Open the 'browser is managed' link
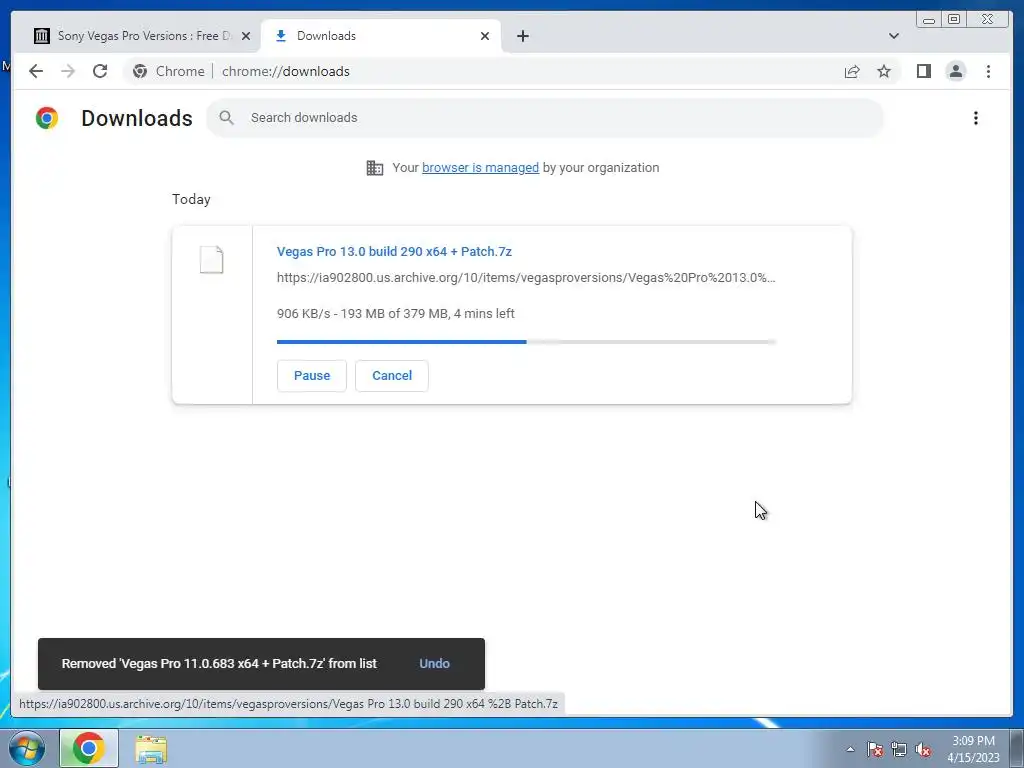Image resolution: width=1024 pixels, height=768 pixels. click(x=480, y=168)
